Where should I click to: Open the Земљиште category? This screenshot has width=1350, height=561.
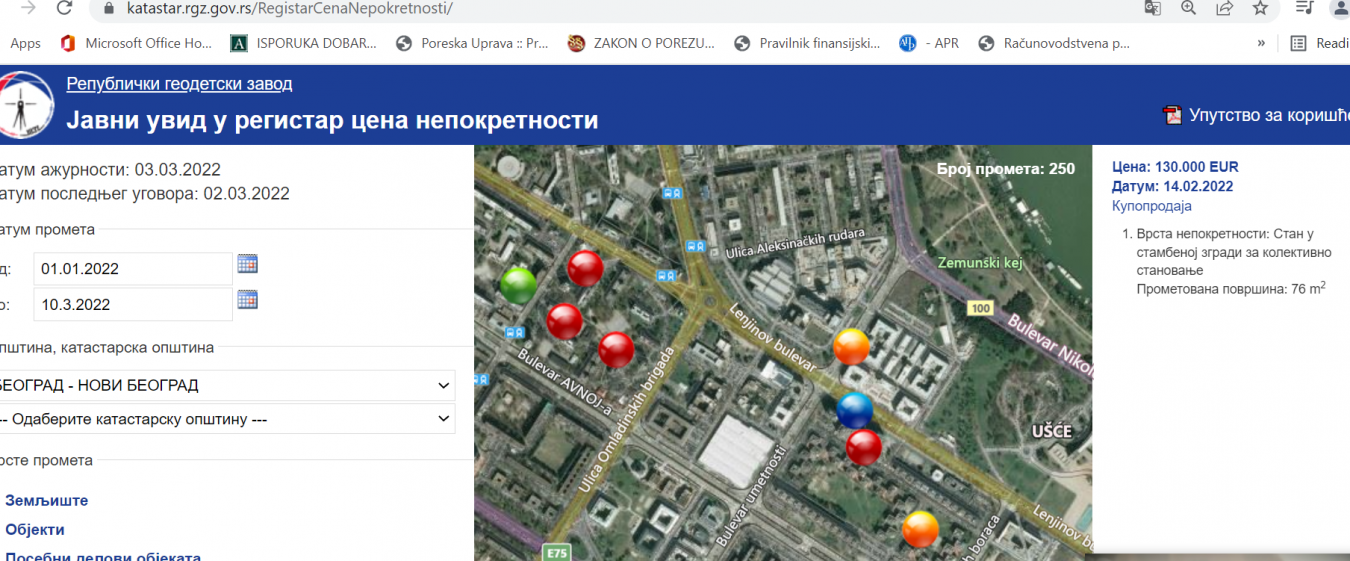(x=47, y=500)
